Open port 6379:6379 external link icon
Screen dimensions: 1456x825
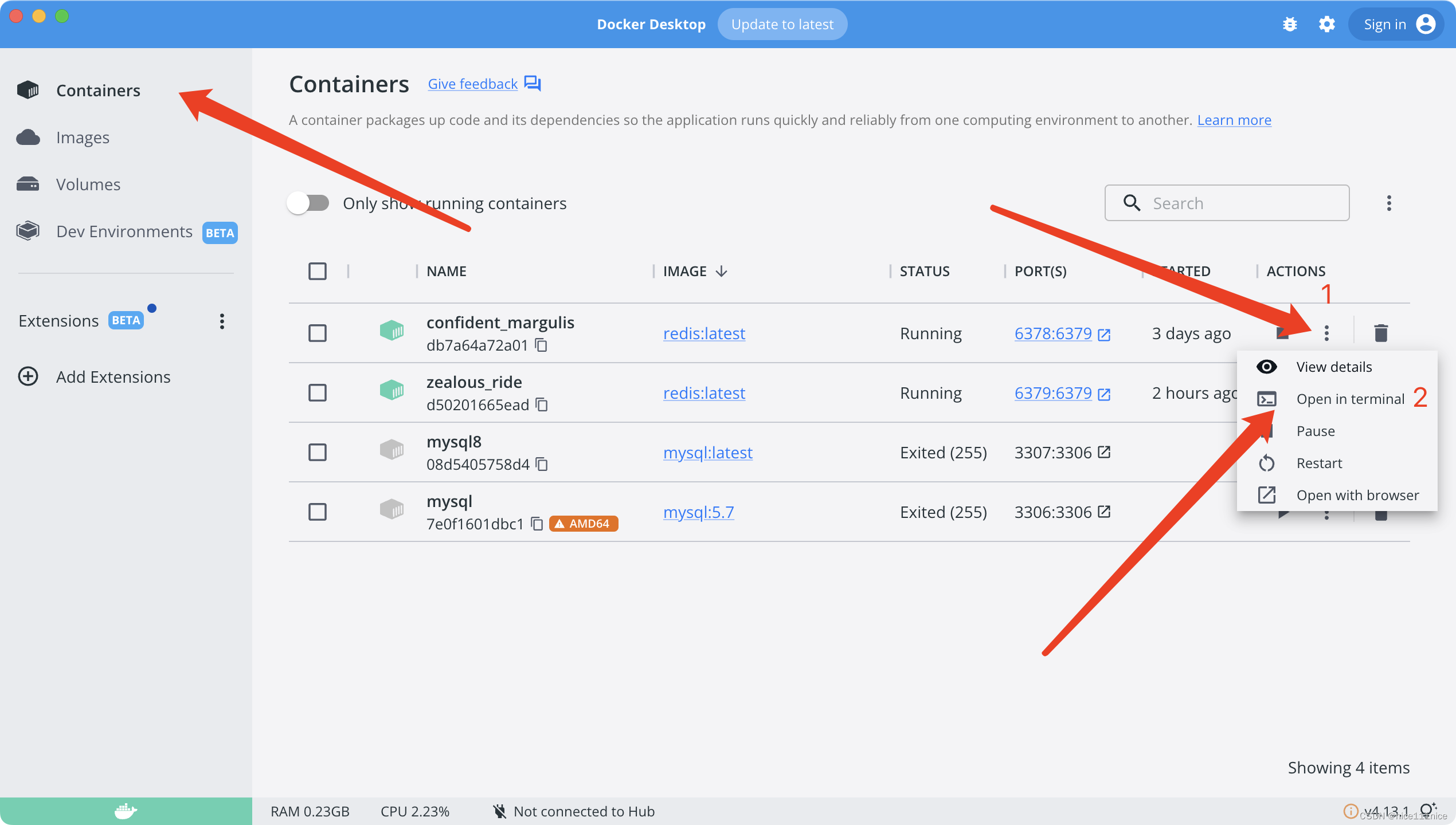point(1104,394)
